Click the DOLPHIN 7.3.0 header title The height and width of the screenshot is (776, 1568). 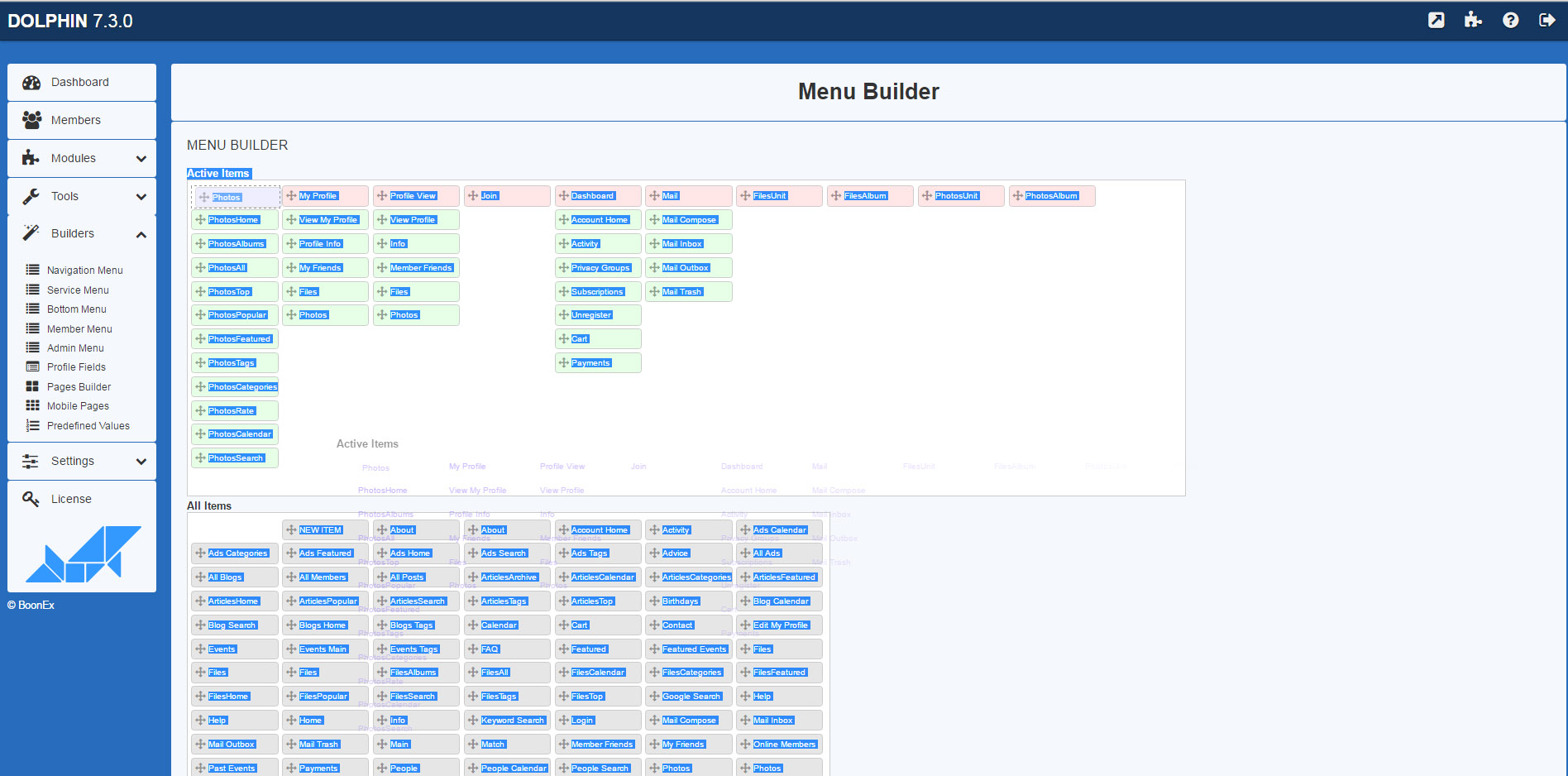(70, 21)
